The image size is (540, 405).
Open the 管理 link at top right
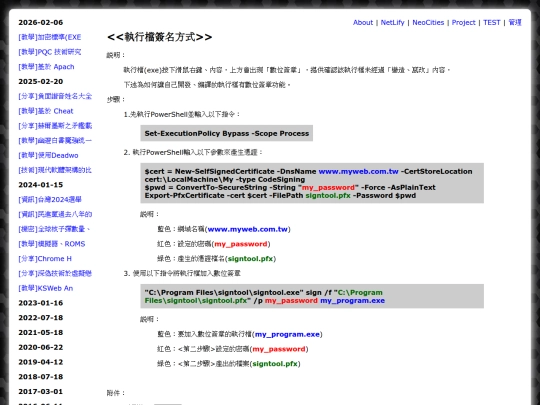[x=515, y=22]
